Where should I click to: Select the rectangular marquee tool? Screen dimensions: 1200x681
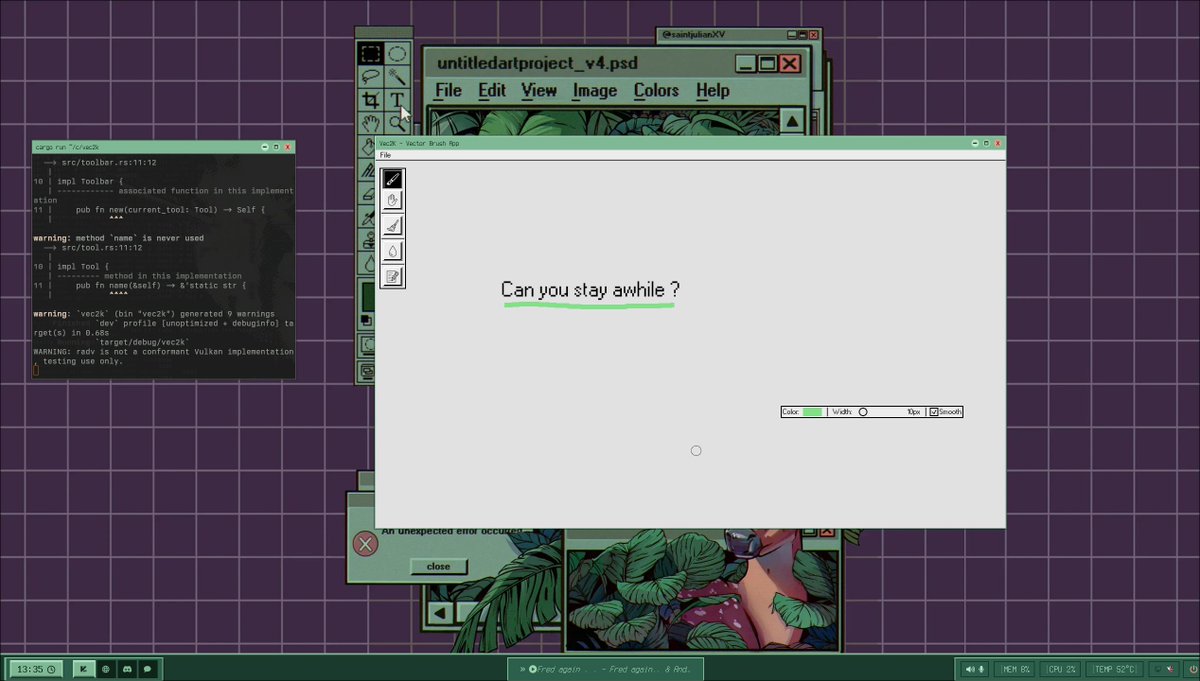coord(371,54)
